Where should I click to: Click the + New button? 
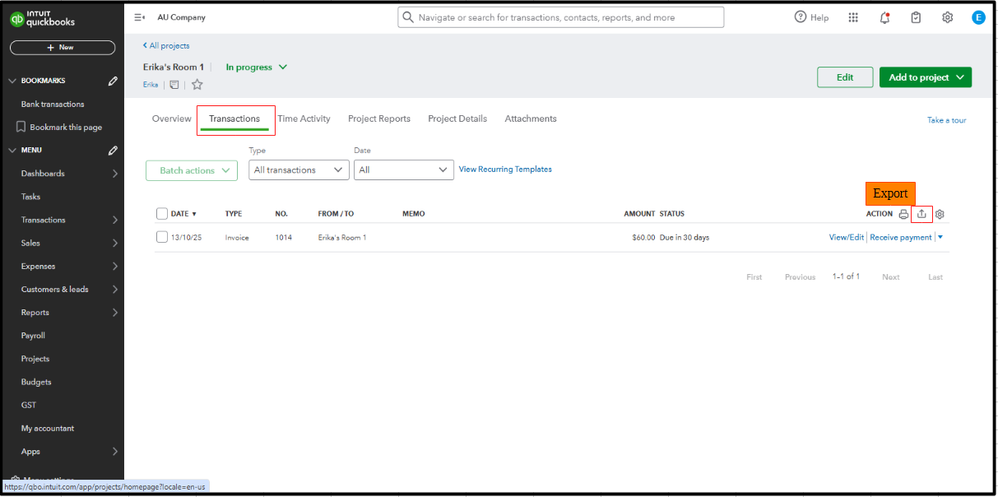(62, 47)
